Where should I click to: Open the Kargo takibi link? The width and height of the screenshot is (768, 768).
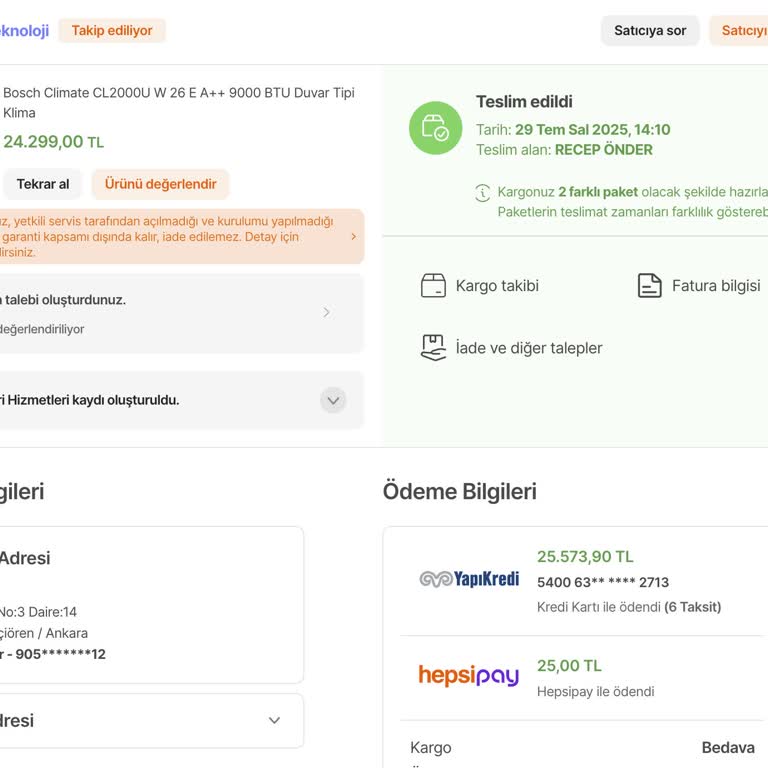tap(497, 286)
